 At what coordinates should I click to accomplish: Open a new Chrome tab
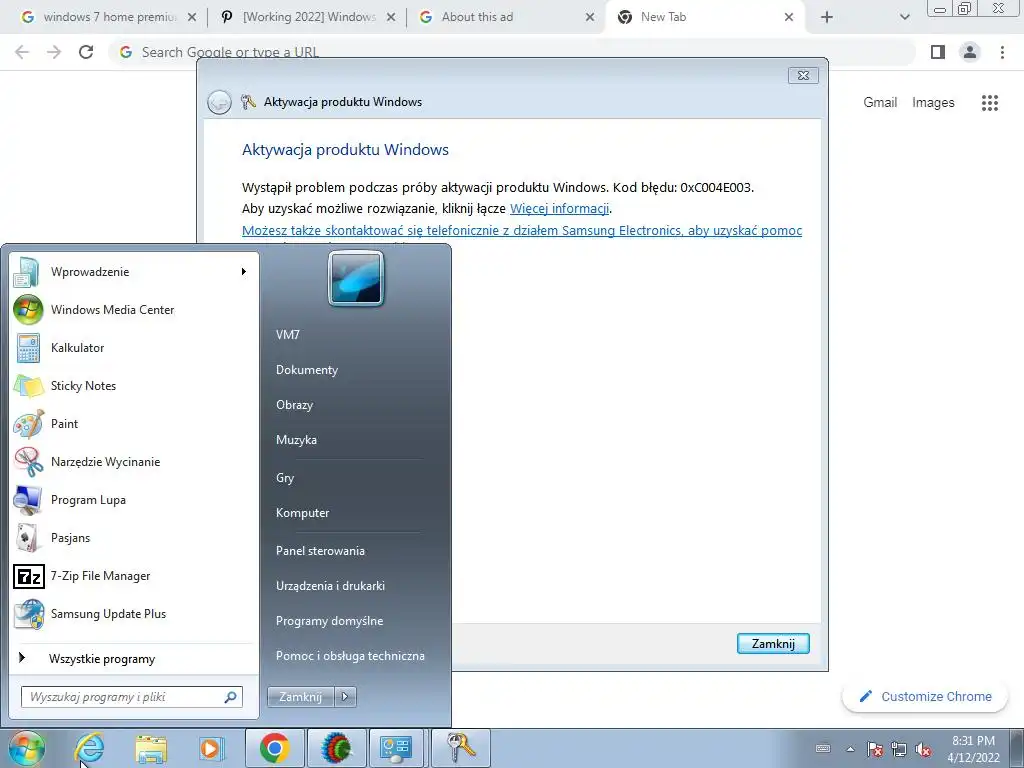coord(827,18)
